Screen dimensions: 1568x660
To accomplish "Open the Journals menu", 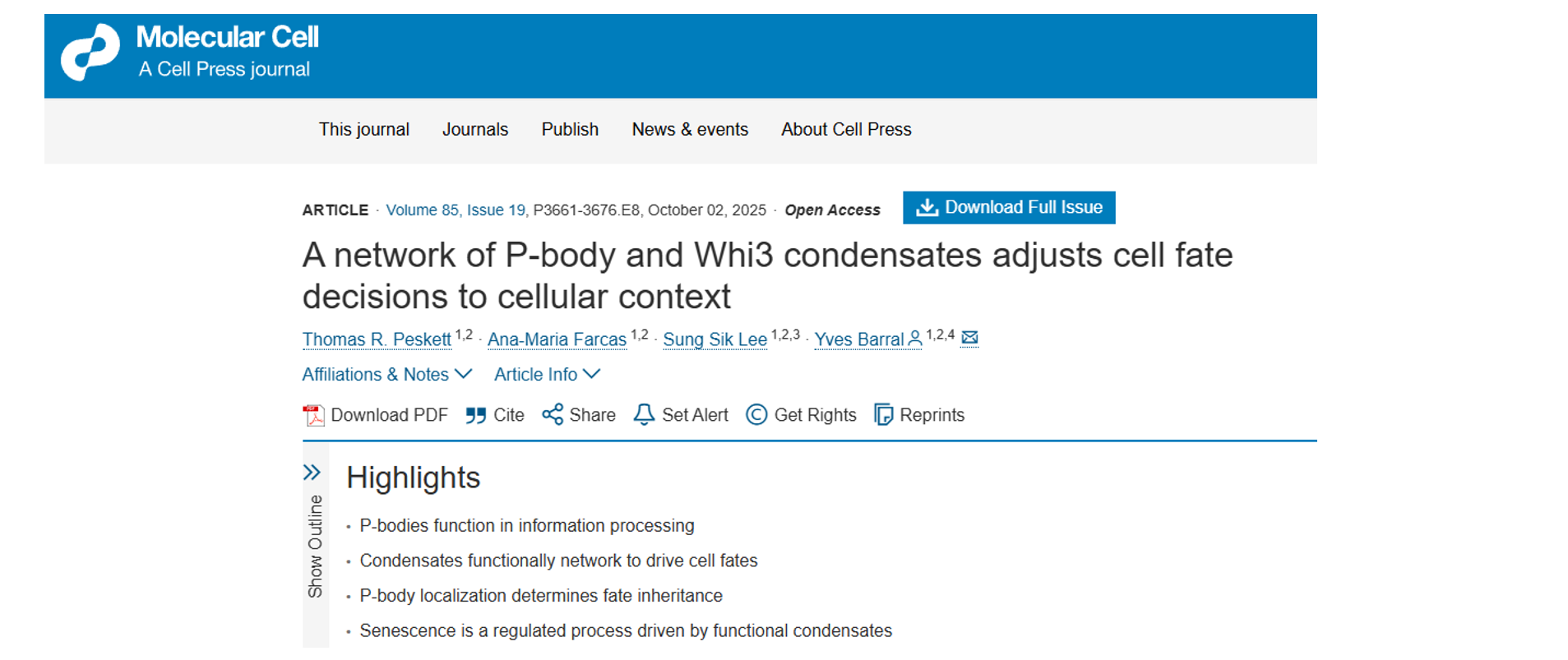I will click(x=475, y=130).
